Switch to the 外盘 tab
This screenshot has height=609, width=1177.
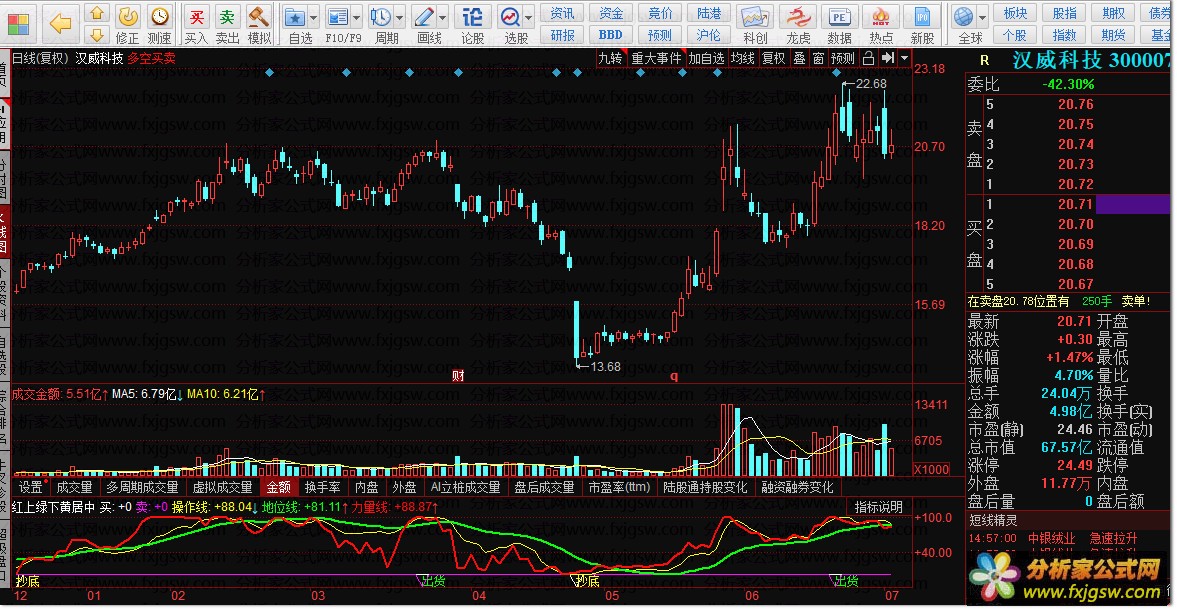click(405, 487)
